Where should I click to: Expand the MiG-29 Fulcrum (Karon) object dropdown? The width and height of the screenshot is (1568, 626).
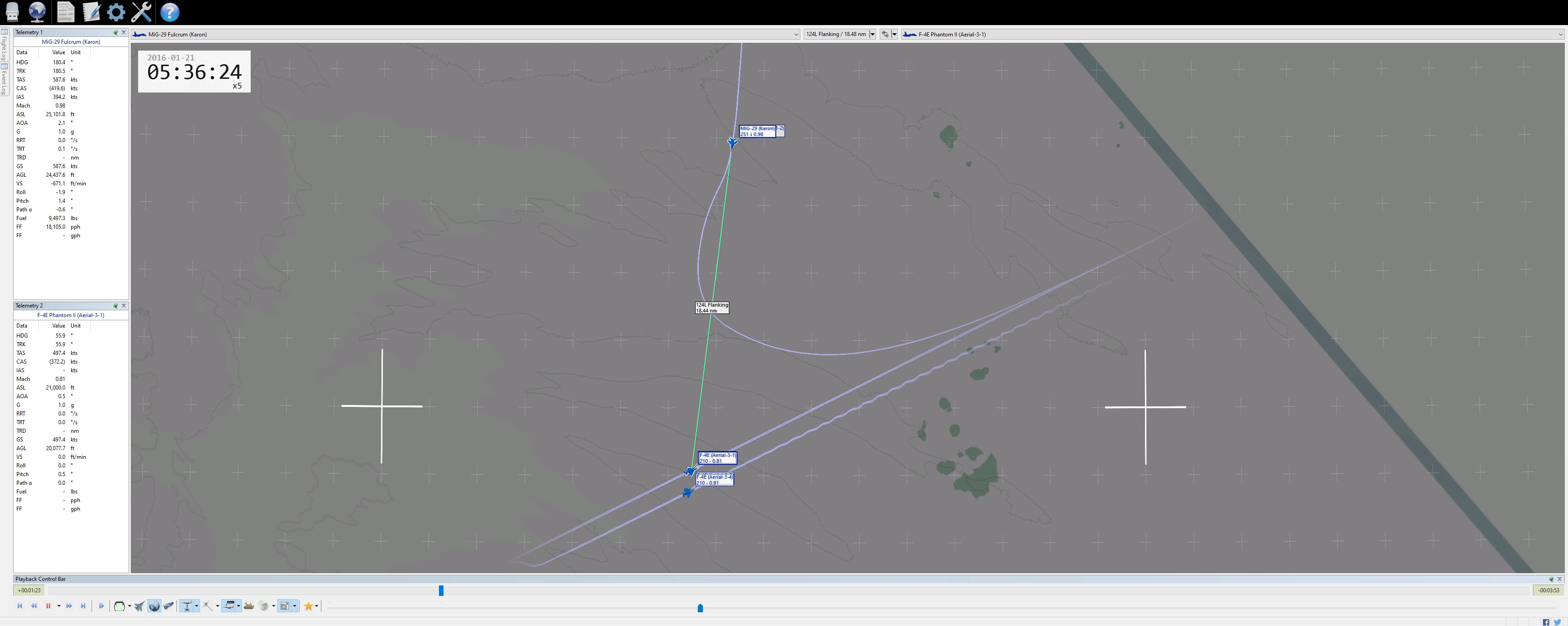click(795, 35)
